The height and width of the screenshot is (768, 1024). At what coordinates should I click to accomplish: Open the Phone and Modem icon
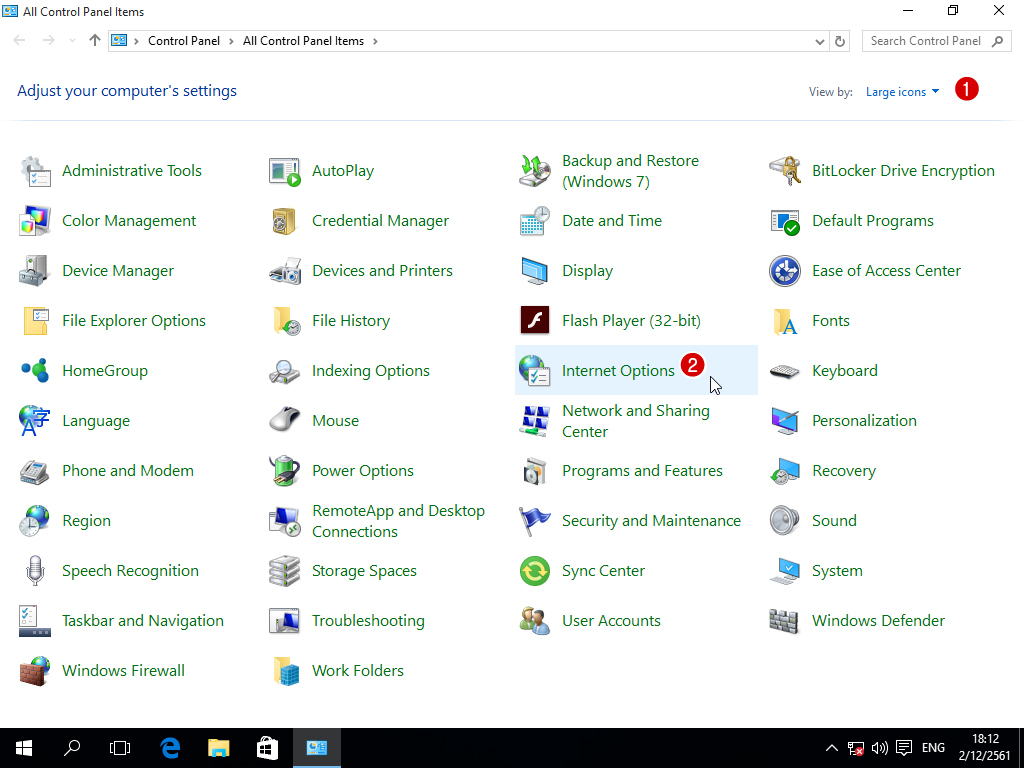pos(35,471)
